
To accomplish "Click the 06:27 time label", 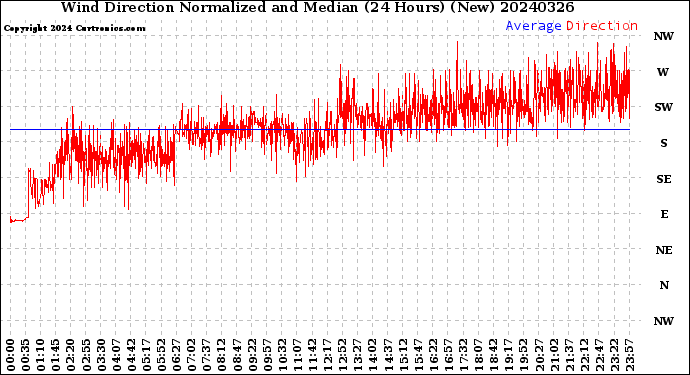I will [176, 355].
